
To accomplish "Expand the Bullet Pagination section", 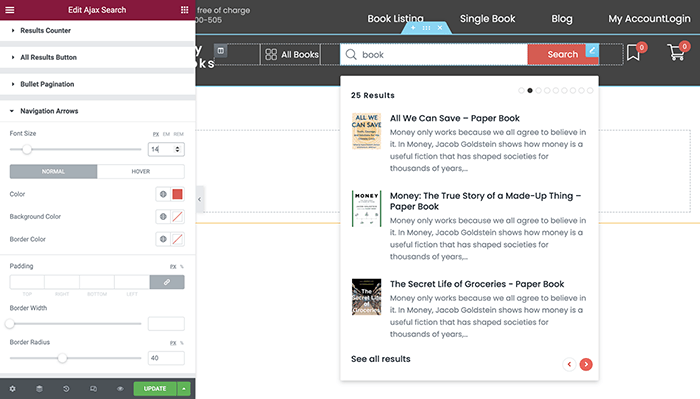I will pos(97,84).
